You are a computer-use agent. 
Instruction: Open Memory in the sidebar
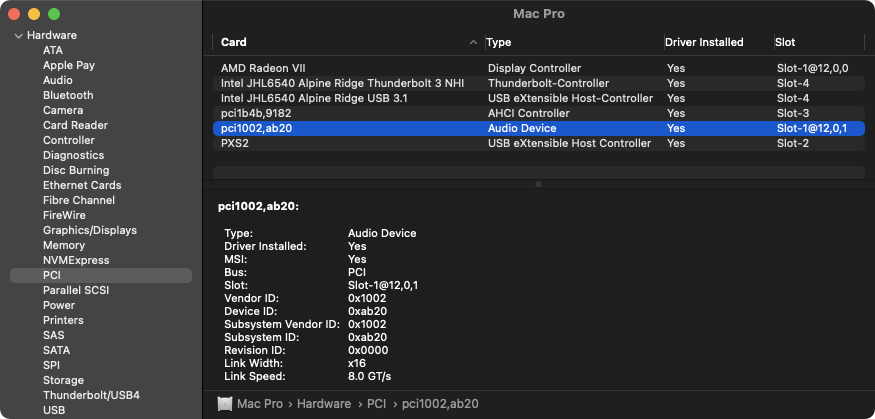(x=64, y=245)
